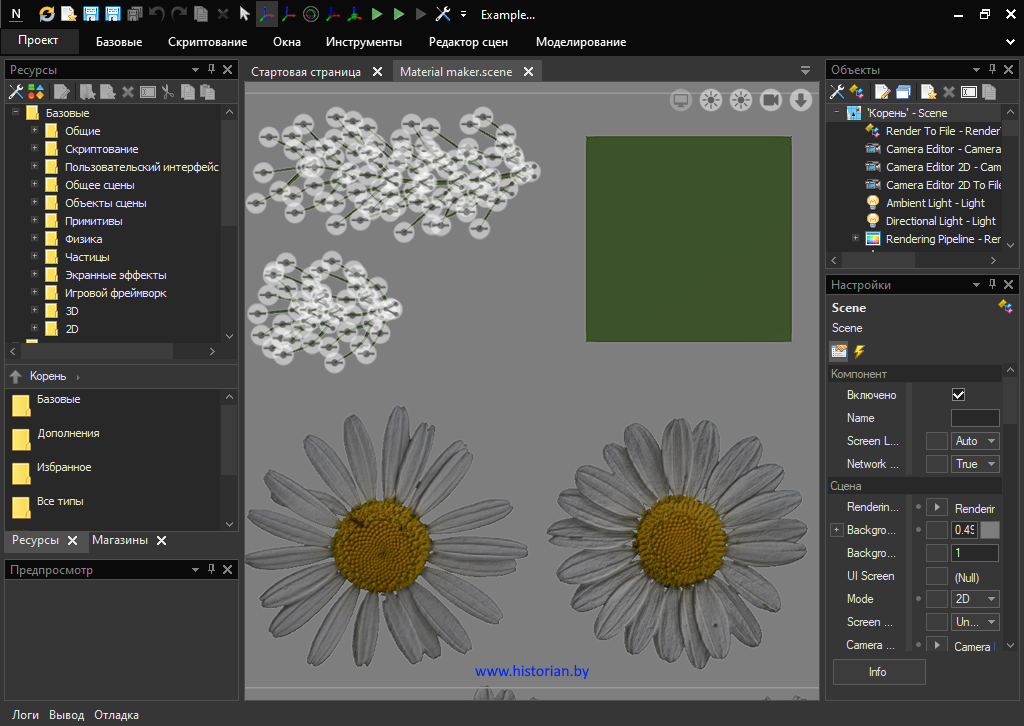
Task: Click the yellow refresh arrows icon
Action: pyautogui.click(x=47, y=14)
